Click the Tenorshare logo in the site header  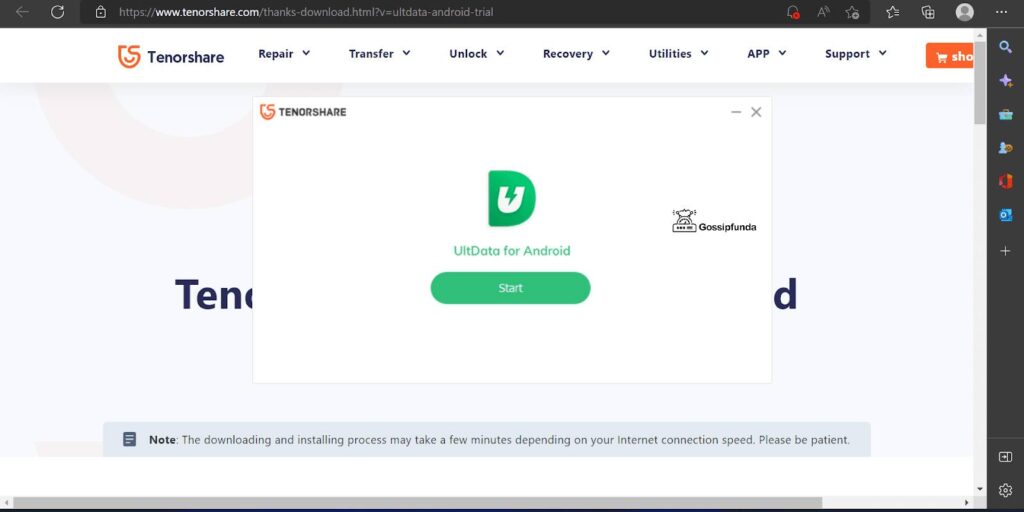(x=171, y=57)
